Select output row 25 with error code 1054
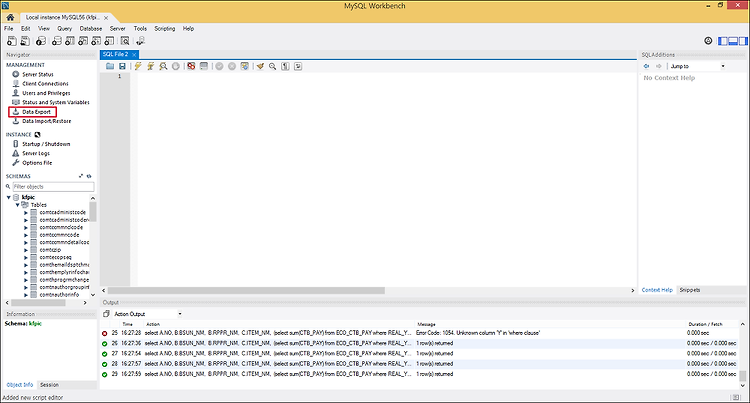 (419, 333)
